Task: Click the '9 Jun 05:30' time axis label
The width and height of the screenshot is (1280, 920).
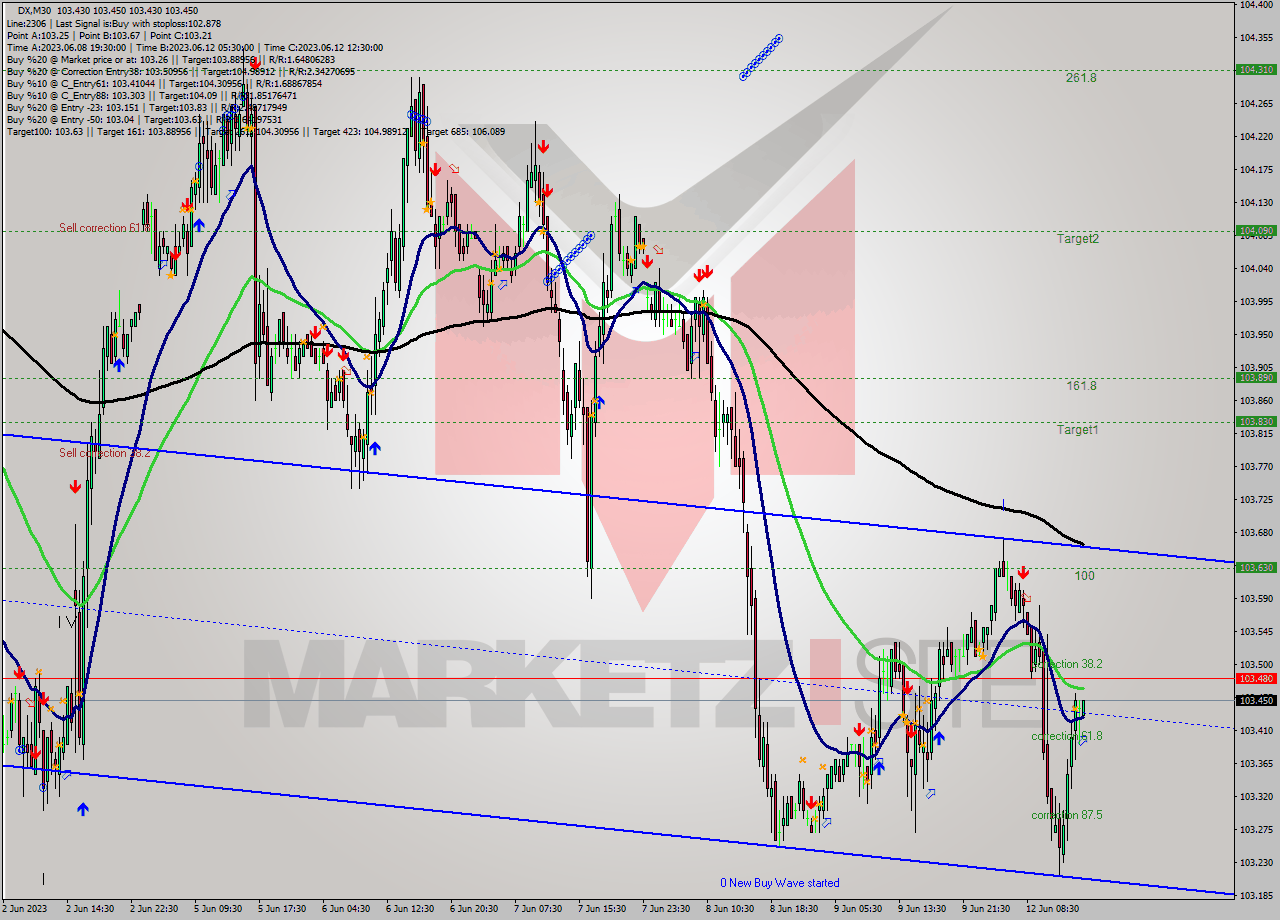Action: click(859, 909)
